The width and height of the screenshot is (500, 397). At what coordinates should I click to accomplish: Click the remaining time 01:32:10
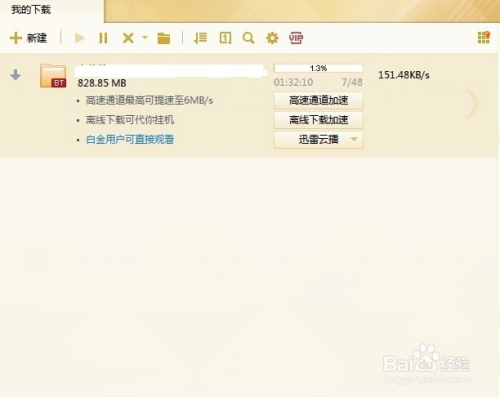click(x=293, y=82)
